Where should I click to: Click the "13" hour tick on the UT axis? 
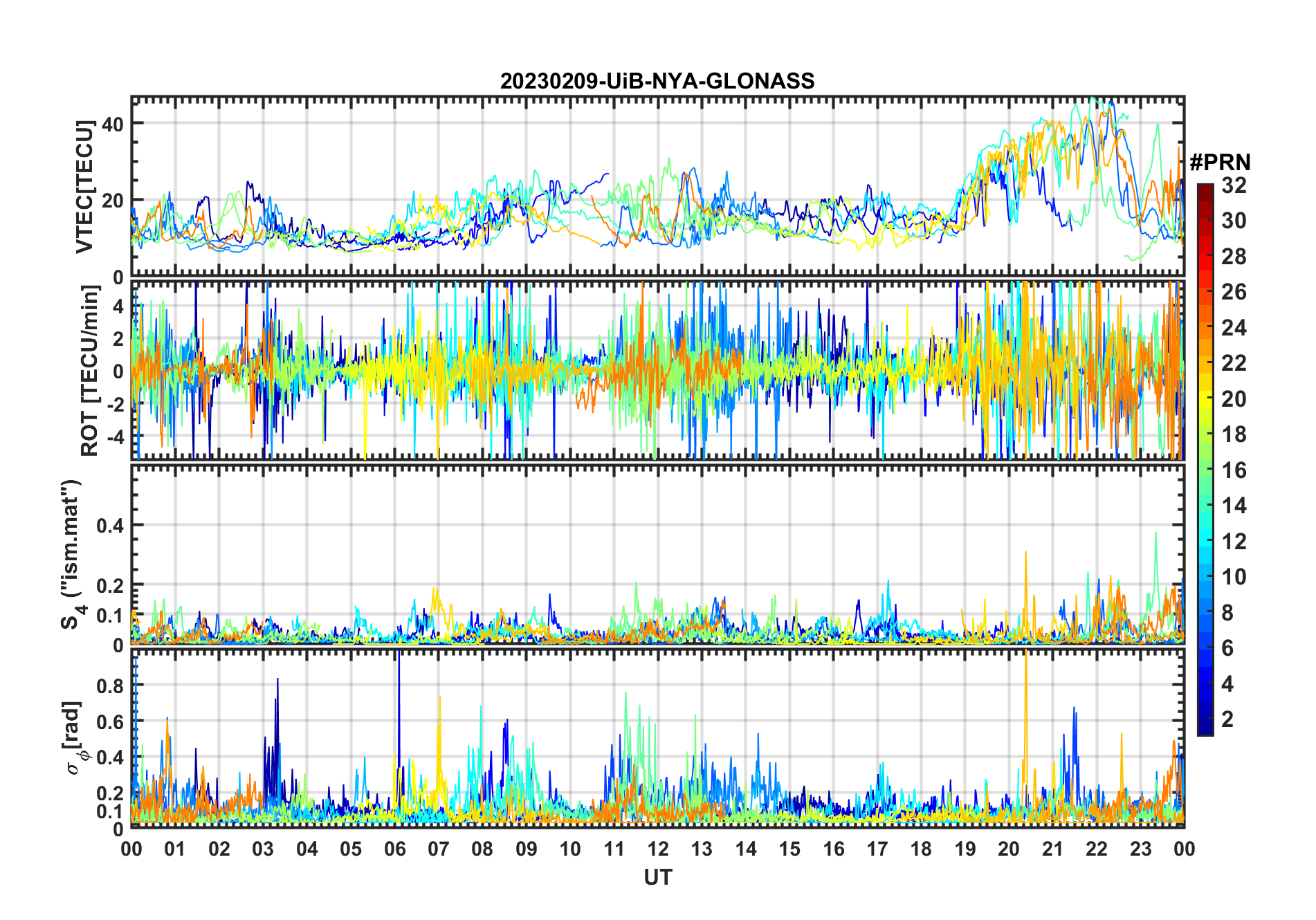click(702, 849)
